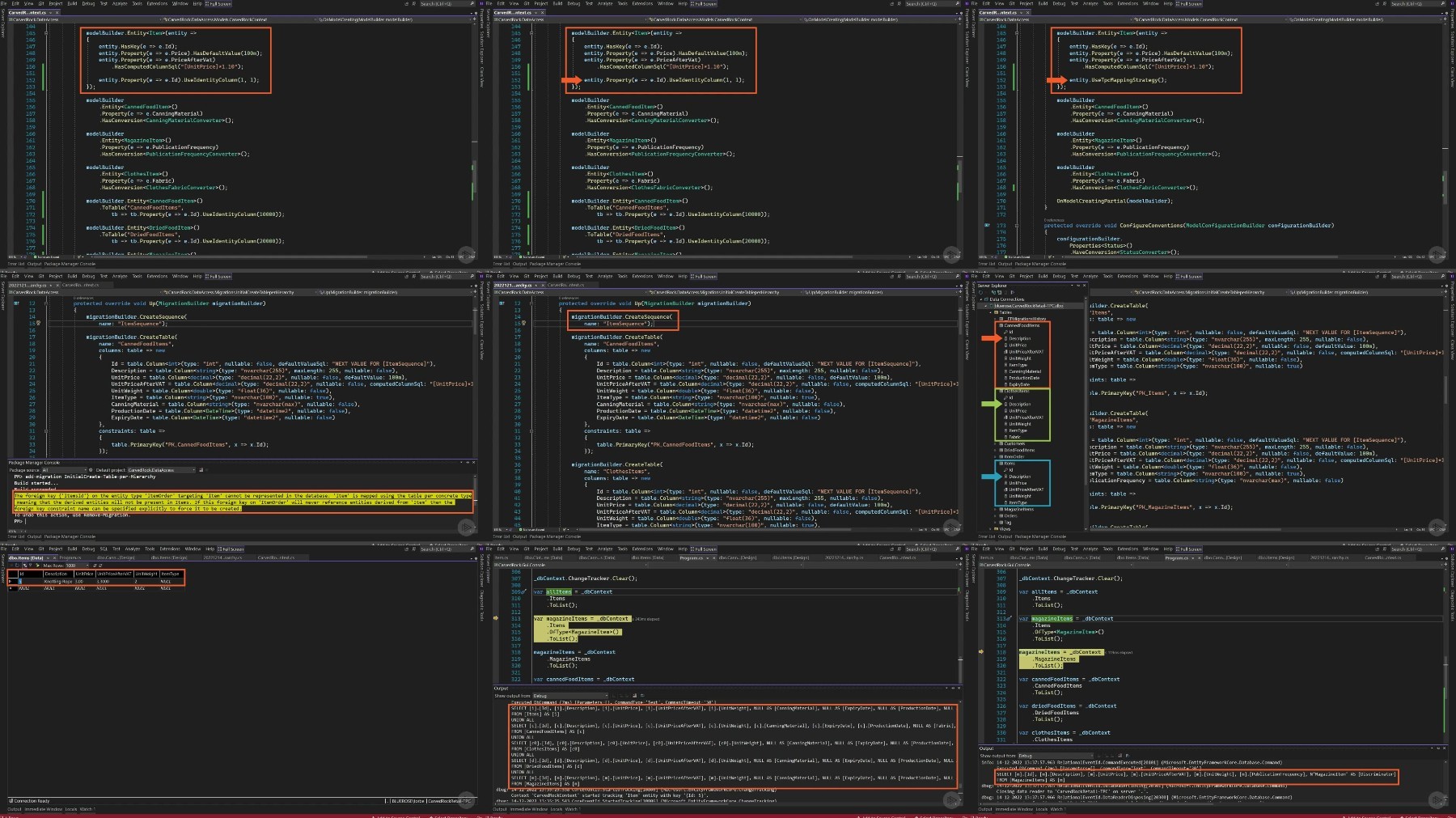Expand the DriedFoodItems table node
This screenshot has width=1456, height=818.
995,450
